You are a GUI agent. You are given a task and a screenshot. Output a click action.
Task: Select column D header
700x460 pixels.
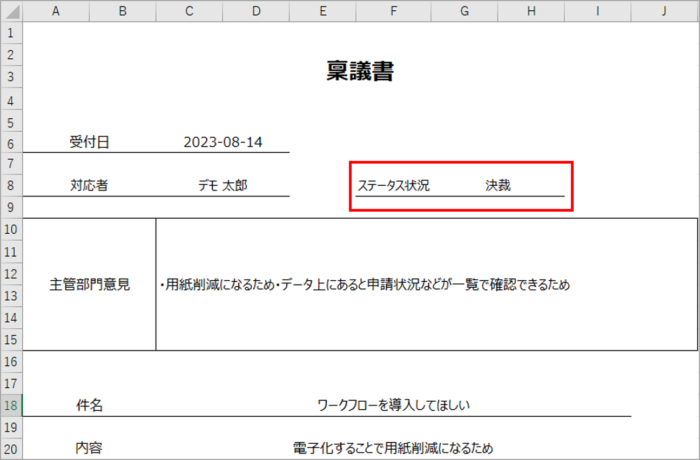click(x=256, y=11)
